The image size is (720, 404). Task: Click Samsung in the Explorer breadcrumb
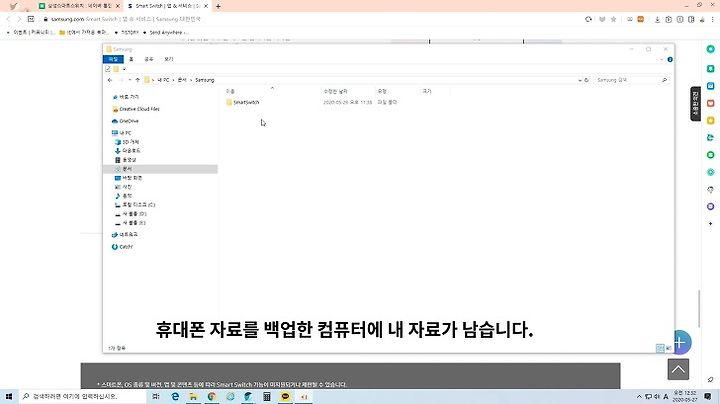pos(205,80)
